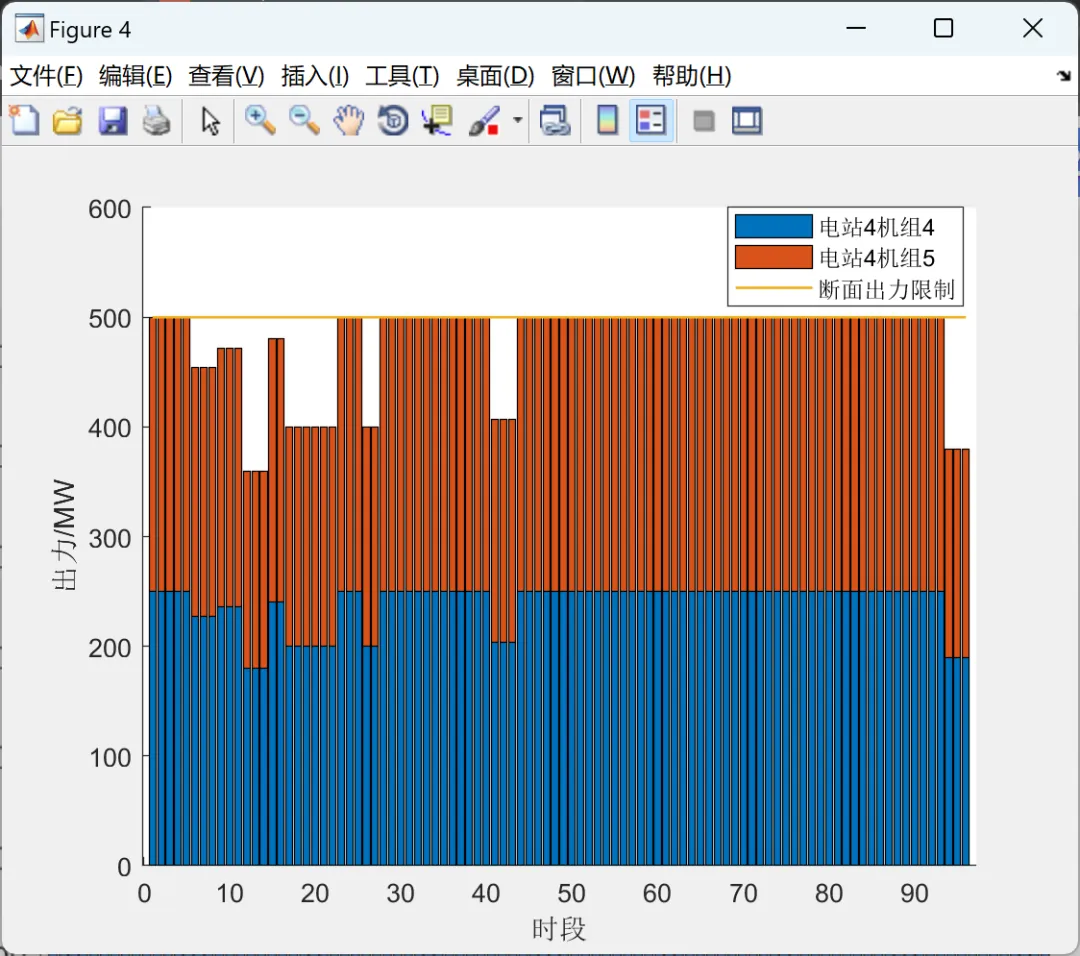Click x-axis tick label 10

tap(229, 893)
